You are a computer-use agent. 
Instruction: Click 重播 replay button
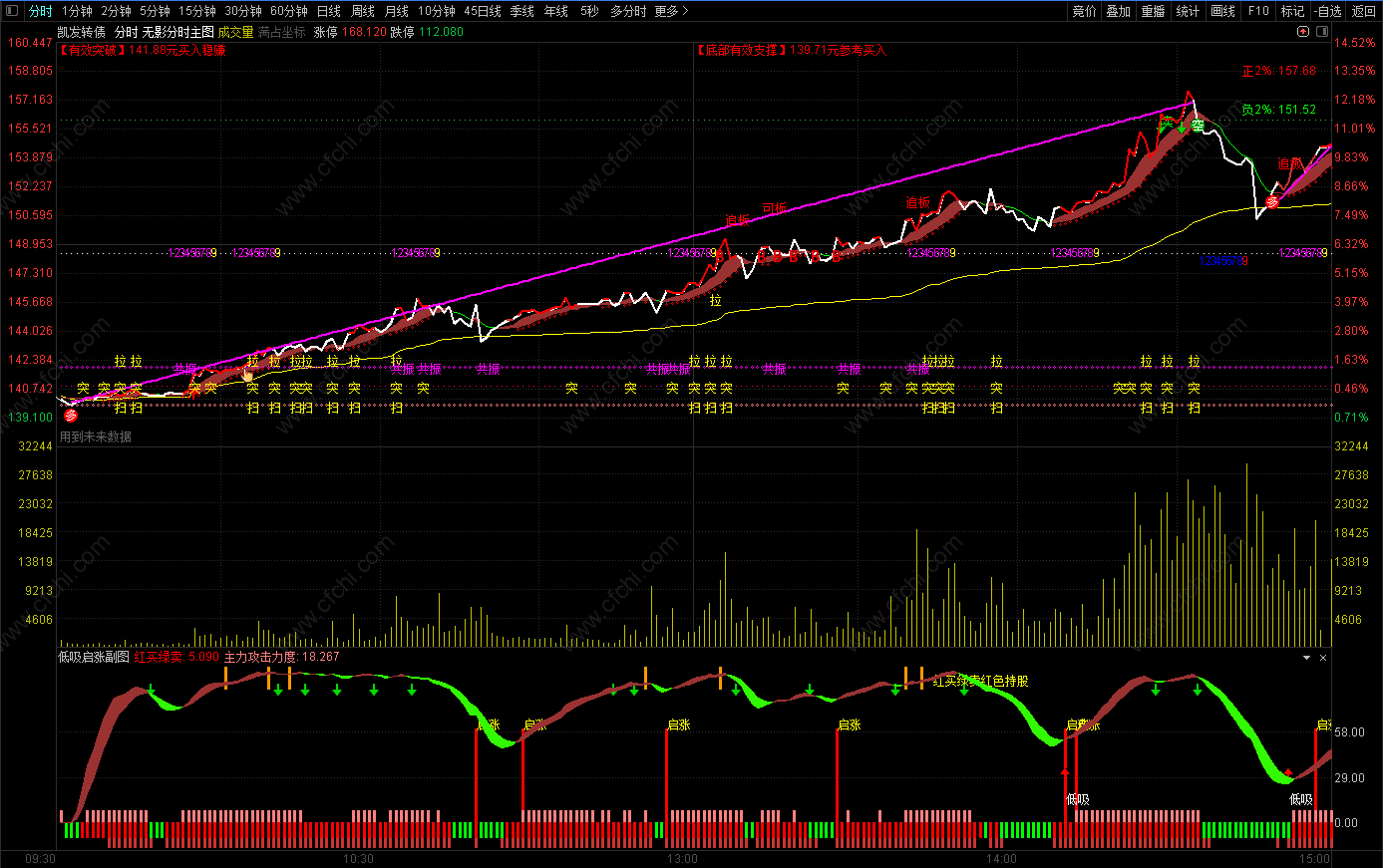(1154, 11)
